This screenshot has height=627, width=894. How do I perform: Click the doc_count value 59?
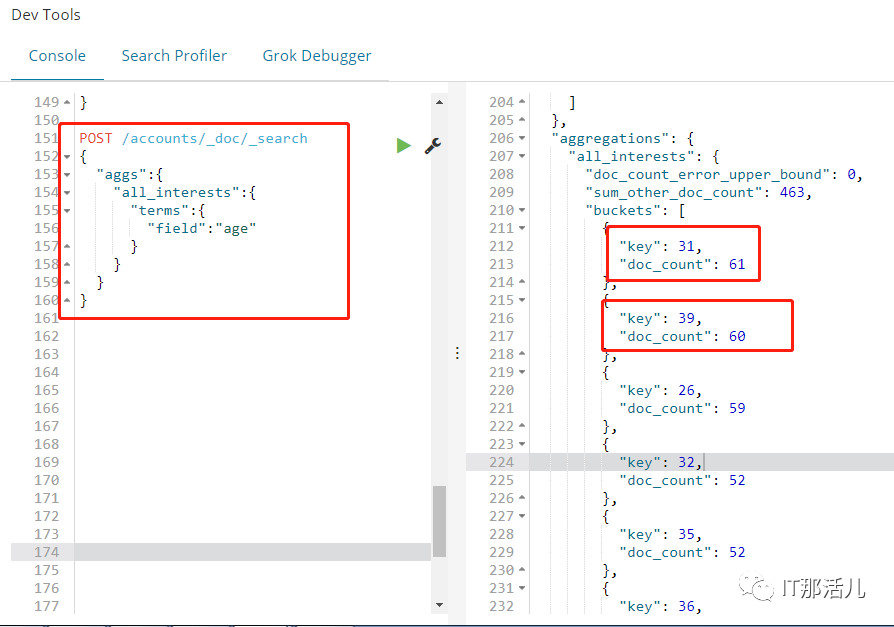tap(737, 408)
